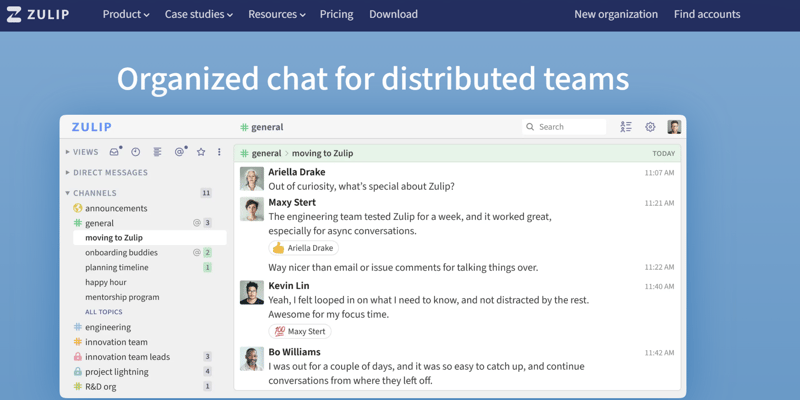Open the inbox view icon
Viewport: 800px width, 400px height.
[114, 152]
